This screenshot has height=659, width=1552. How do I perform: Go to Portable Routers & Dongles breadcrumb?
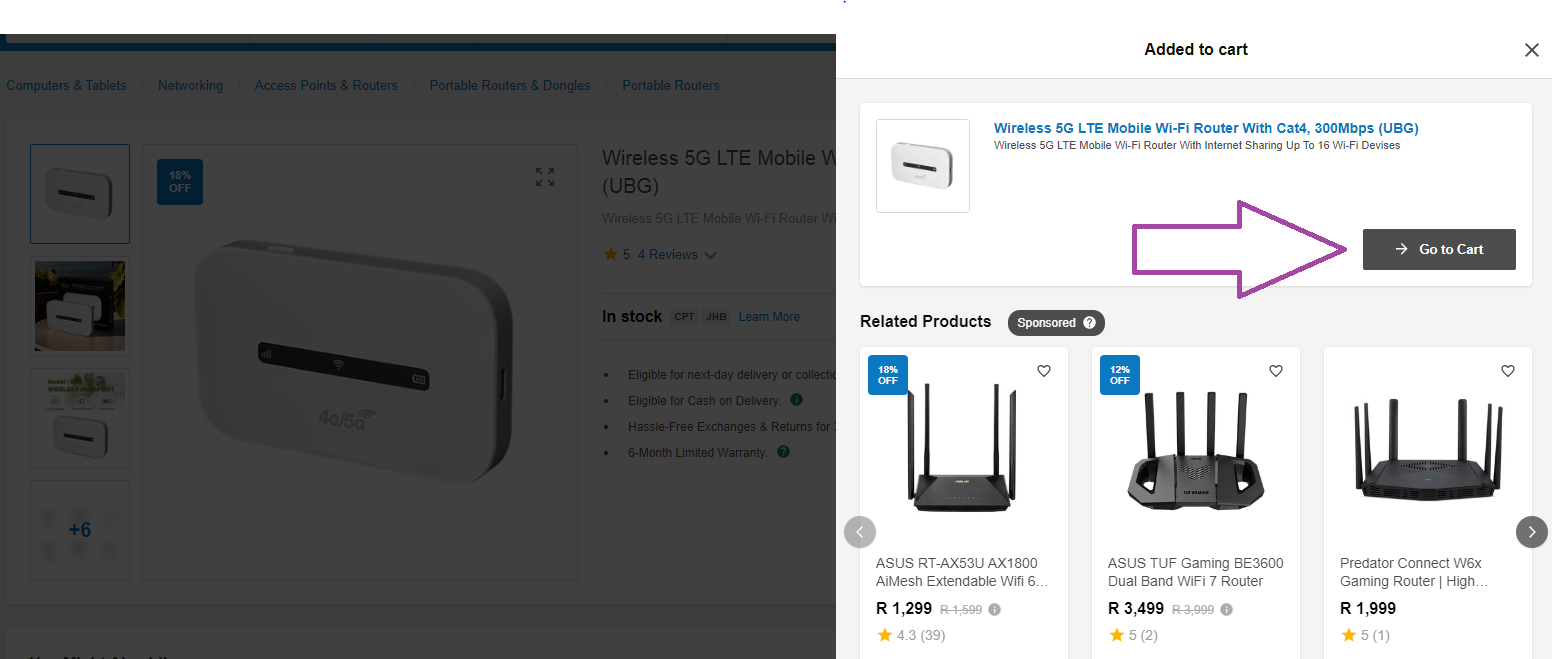pyautogui.click(x=510, y=86)
